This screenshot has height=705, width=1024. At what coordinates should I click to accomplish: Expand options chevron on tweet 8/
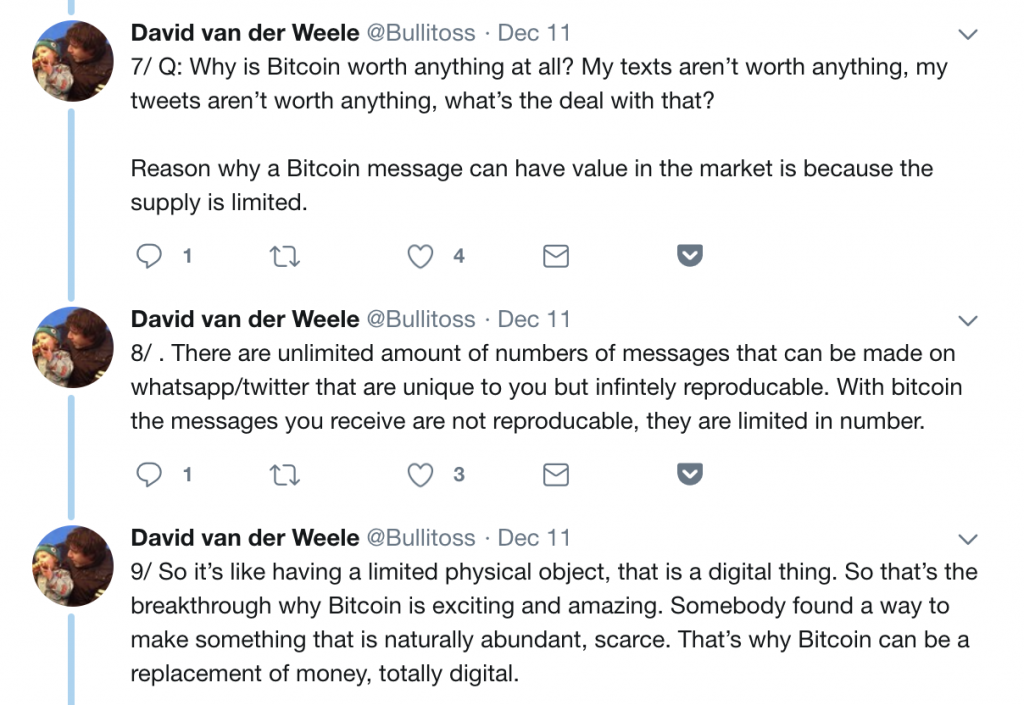tap(967, 321)
